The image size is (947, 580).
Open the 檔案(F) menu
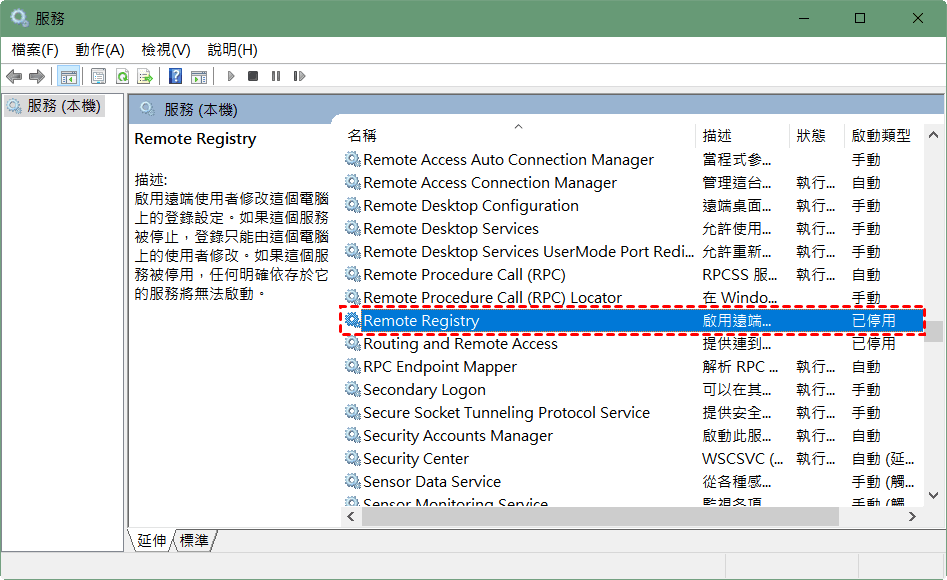point(35,49)
